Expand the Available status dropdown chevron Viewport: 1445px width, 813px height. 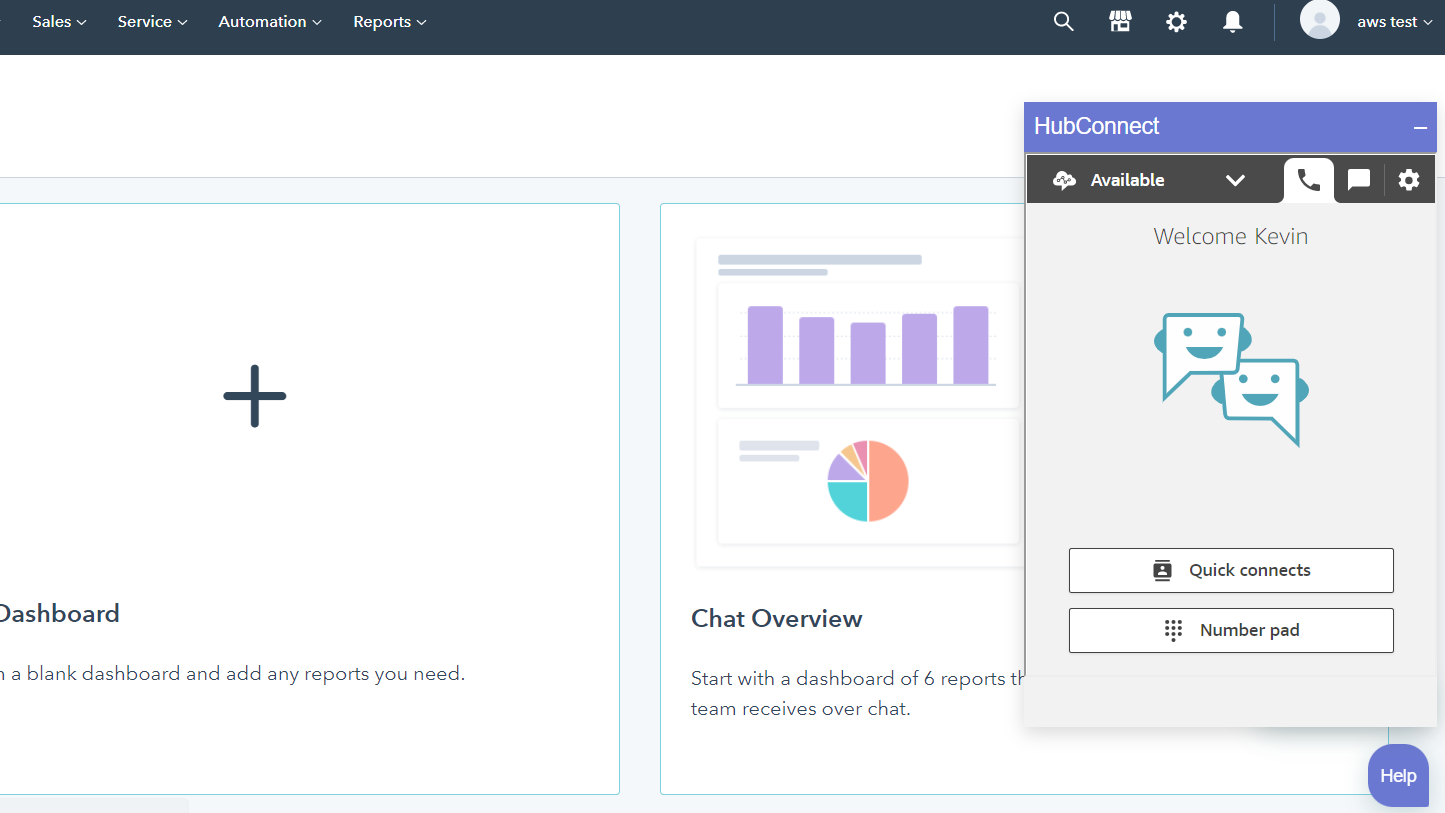click(1236, 180)
